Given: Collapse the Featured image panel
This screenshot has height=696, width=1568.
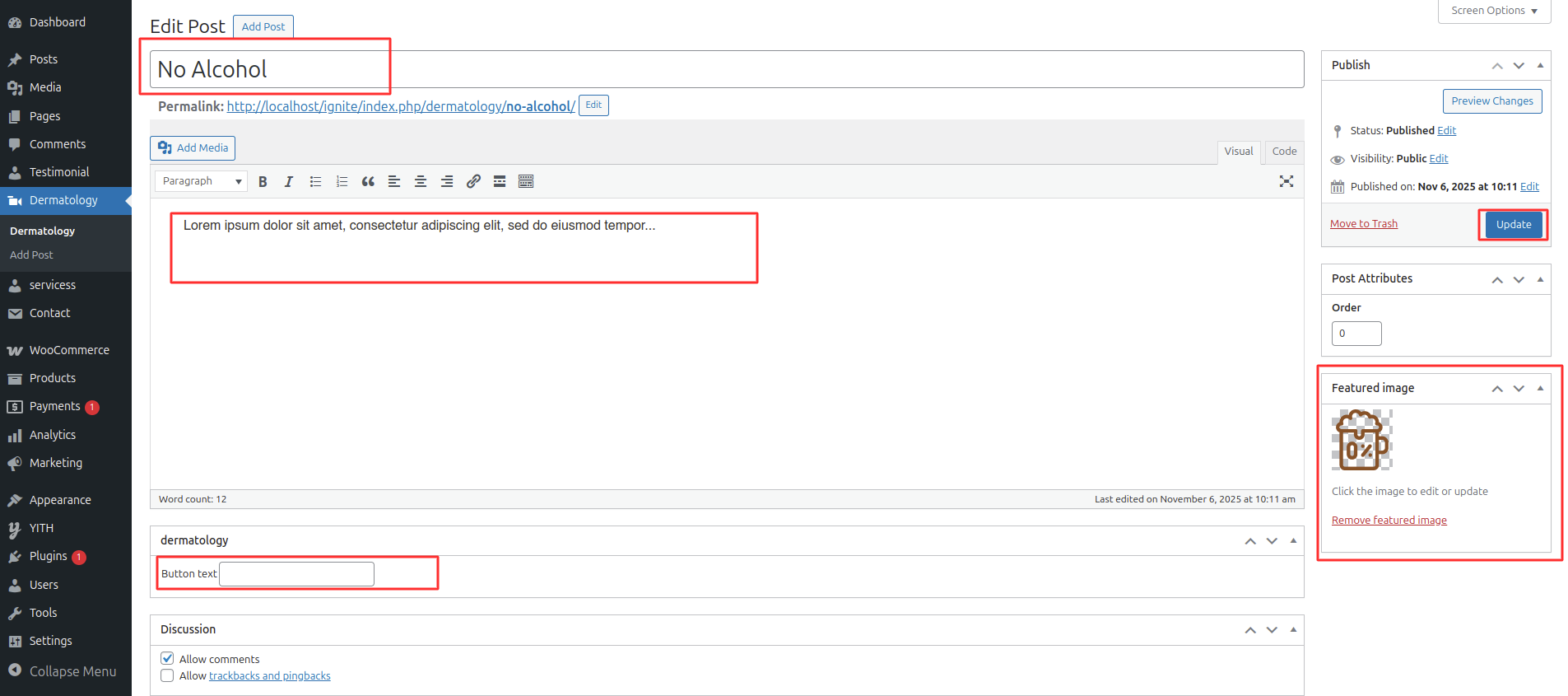Looking at the screenshot, I should [1540, 388].
